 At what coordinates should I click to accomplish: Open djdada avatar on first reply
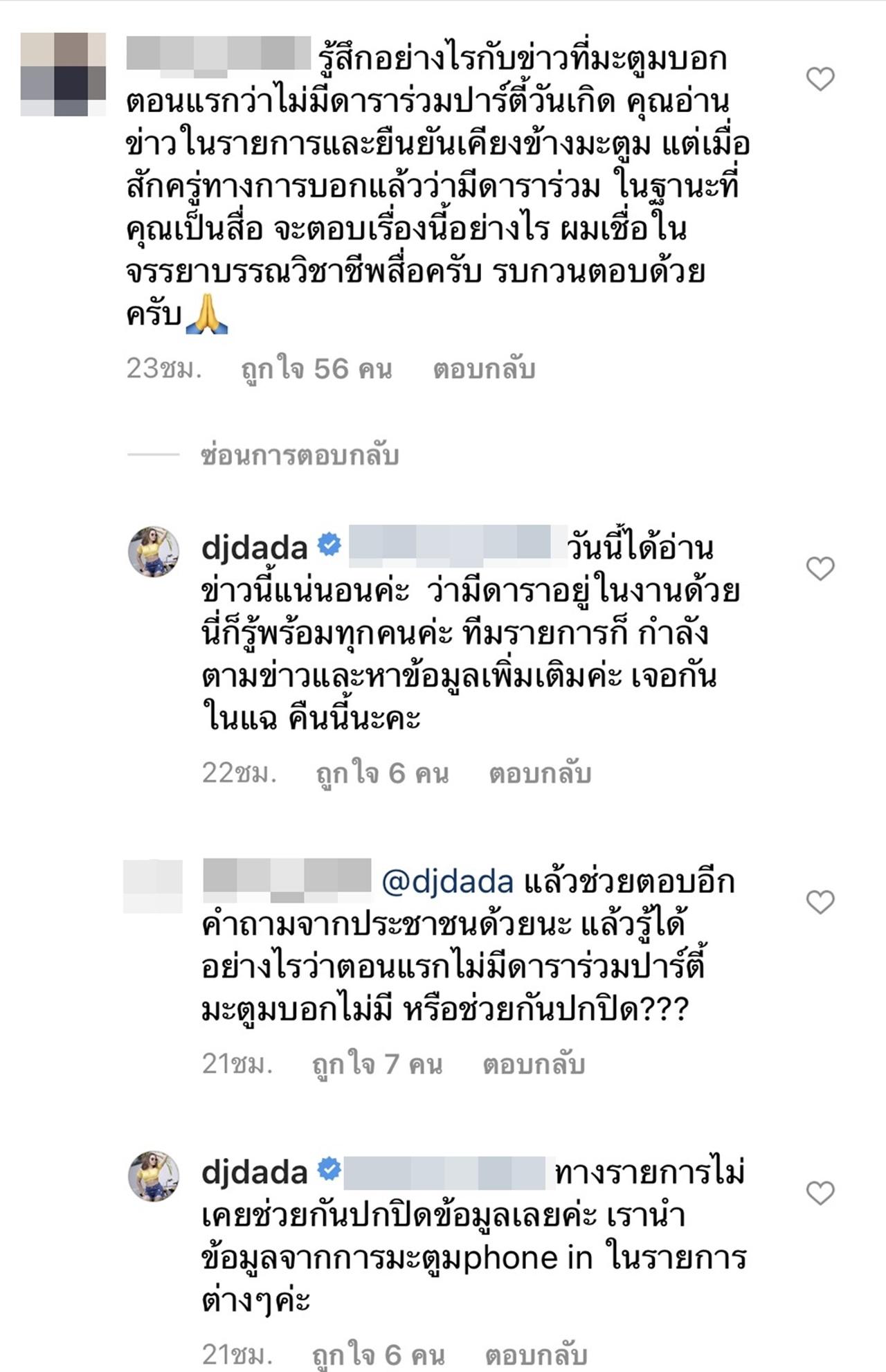coord(154,551)
